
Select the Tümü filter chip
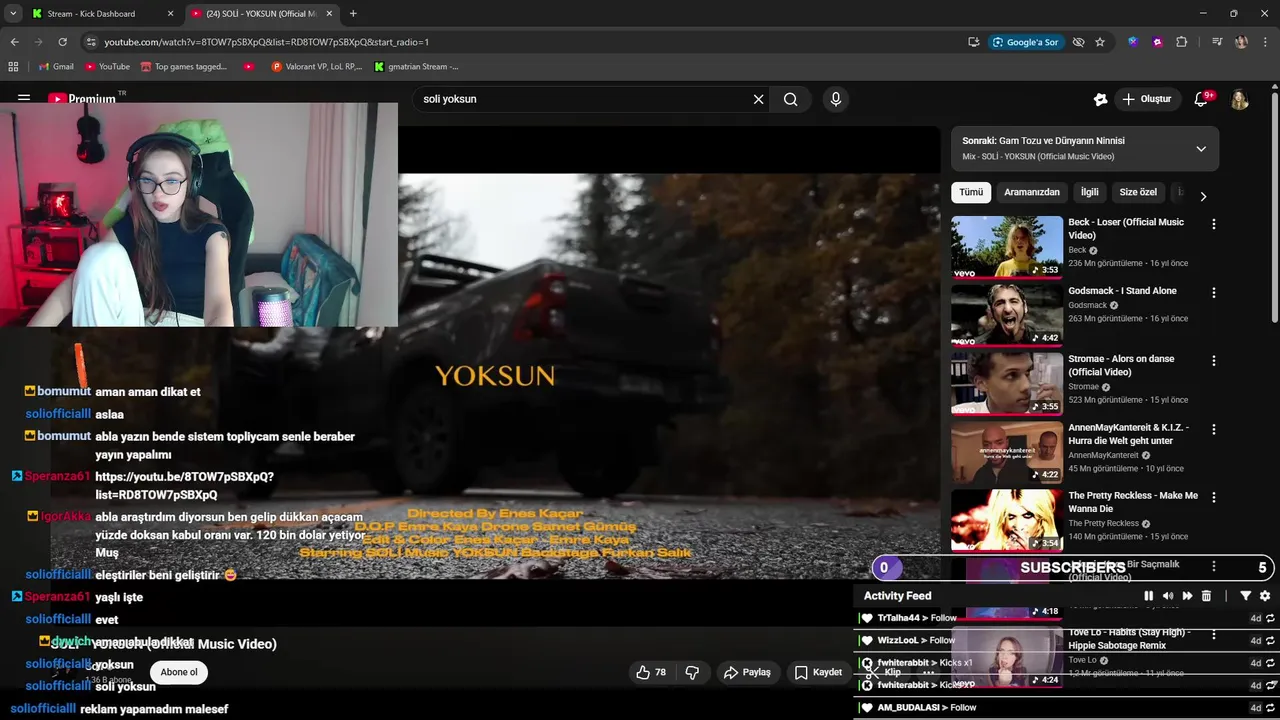(971, 192)
